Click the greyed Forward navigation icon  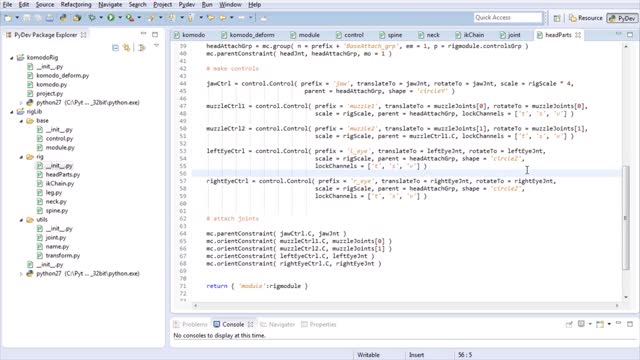(x=242, y=18)
